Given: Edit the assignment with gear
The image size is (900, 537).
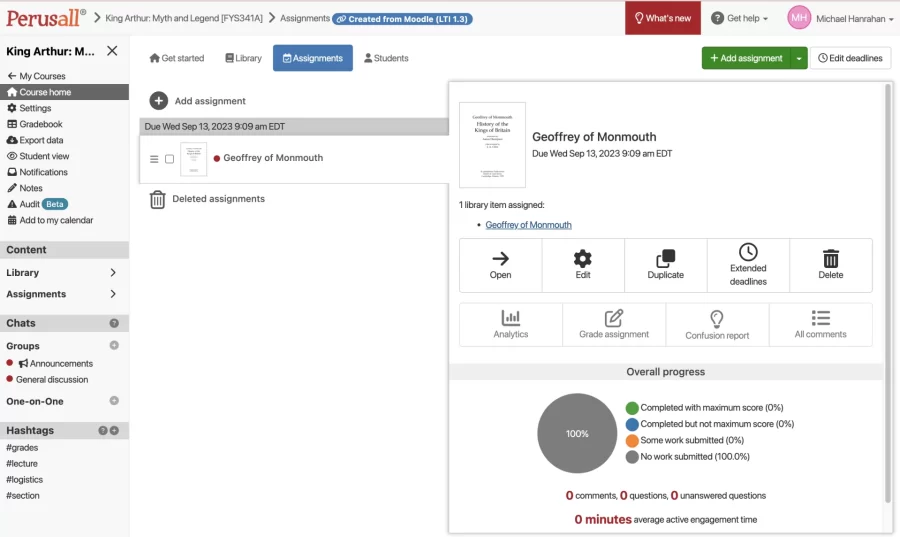Looking at the screenshot, I should (x=583, y=266).
